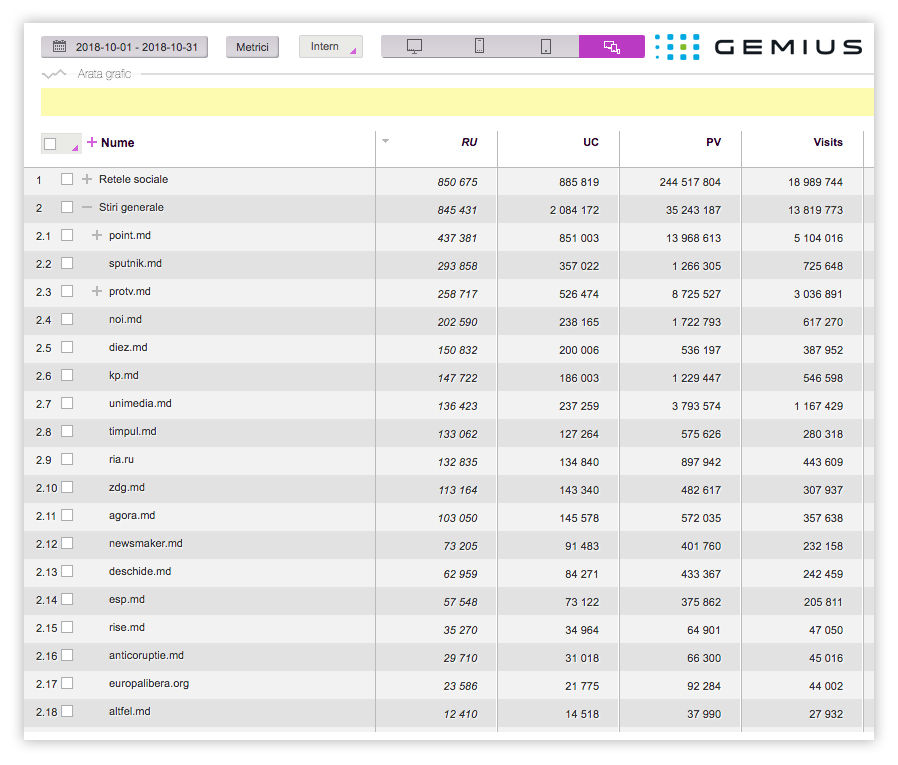
Task: Select the phone device filter icon
Action: [480, 46]
